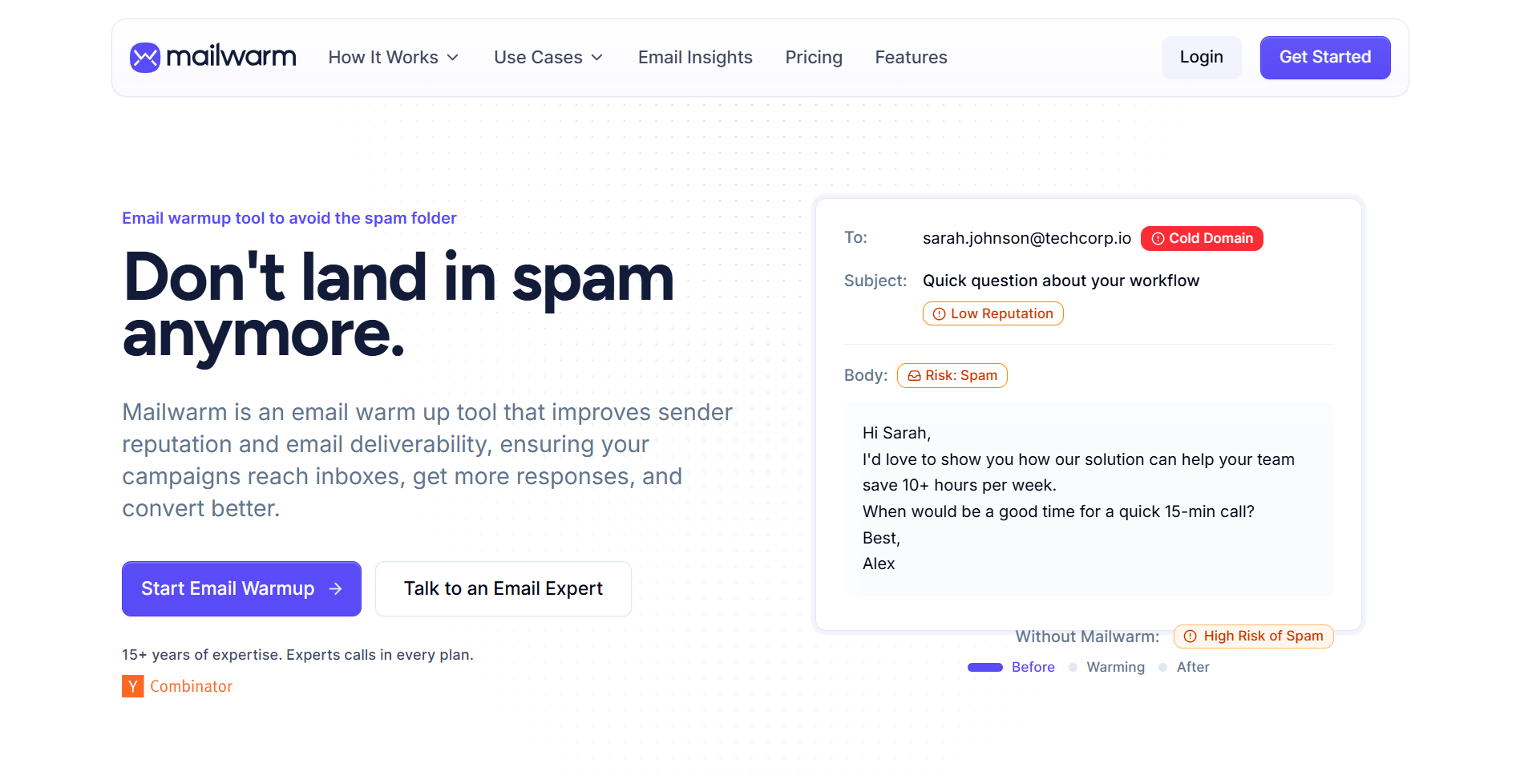Click the arrow icon in Start Email Warmup
Screen dimensions: 1520x784
coord(336,589)
